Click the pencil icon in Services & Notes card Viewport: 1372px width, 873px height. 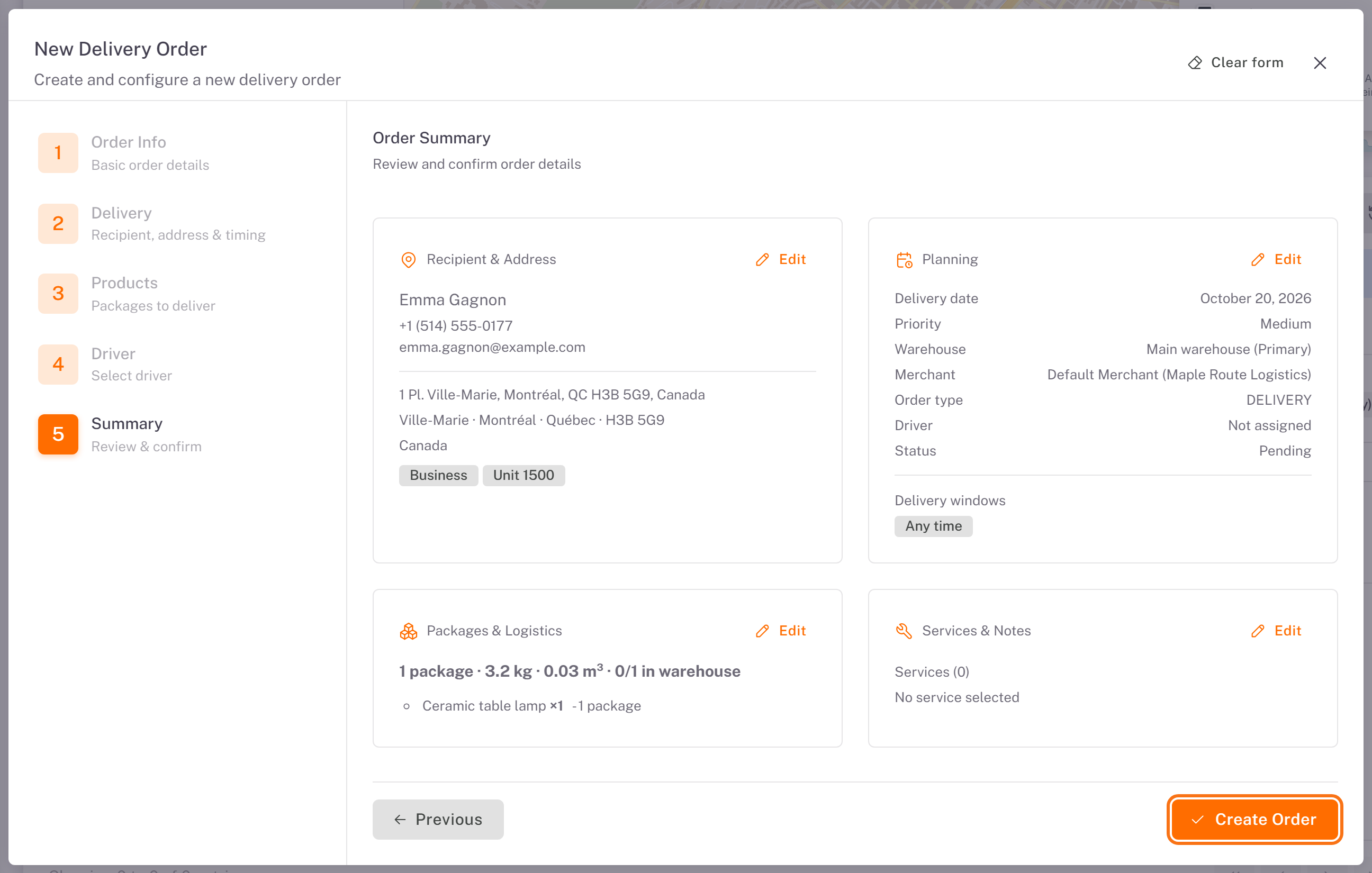click(x=1258, y=631)
